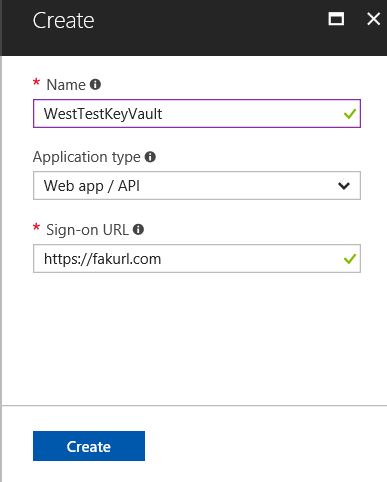This screenshot has width=387, height=482.
Task: Click the Name field containing WestTestKeyVault
Action: click(x=197, y=113)
